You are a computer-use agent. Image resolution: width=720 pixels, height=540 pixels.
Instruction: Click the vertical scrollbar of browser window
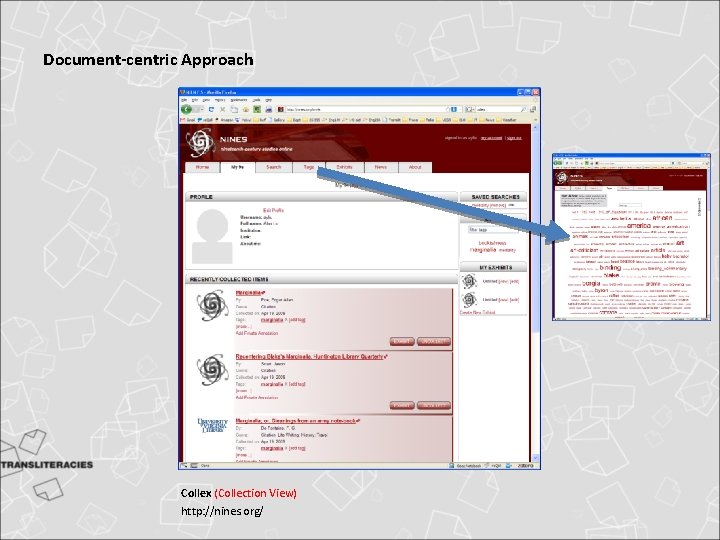(535, 292)
